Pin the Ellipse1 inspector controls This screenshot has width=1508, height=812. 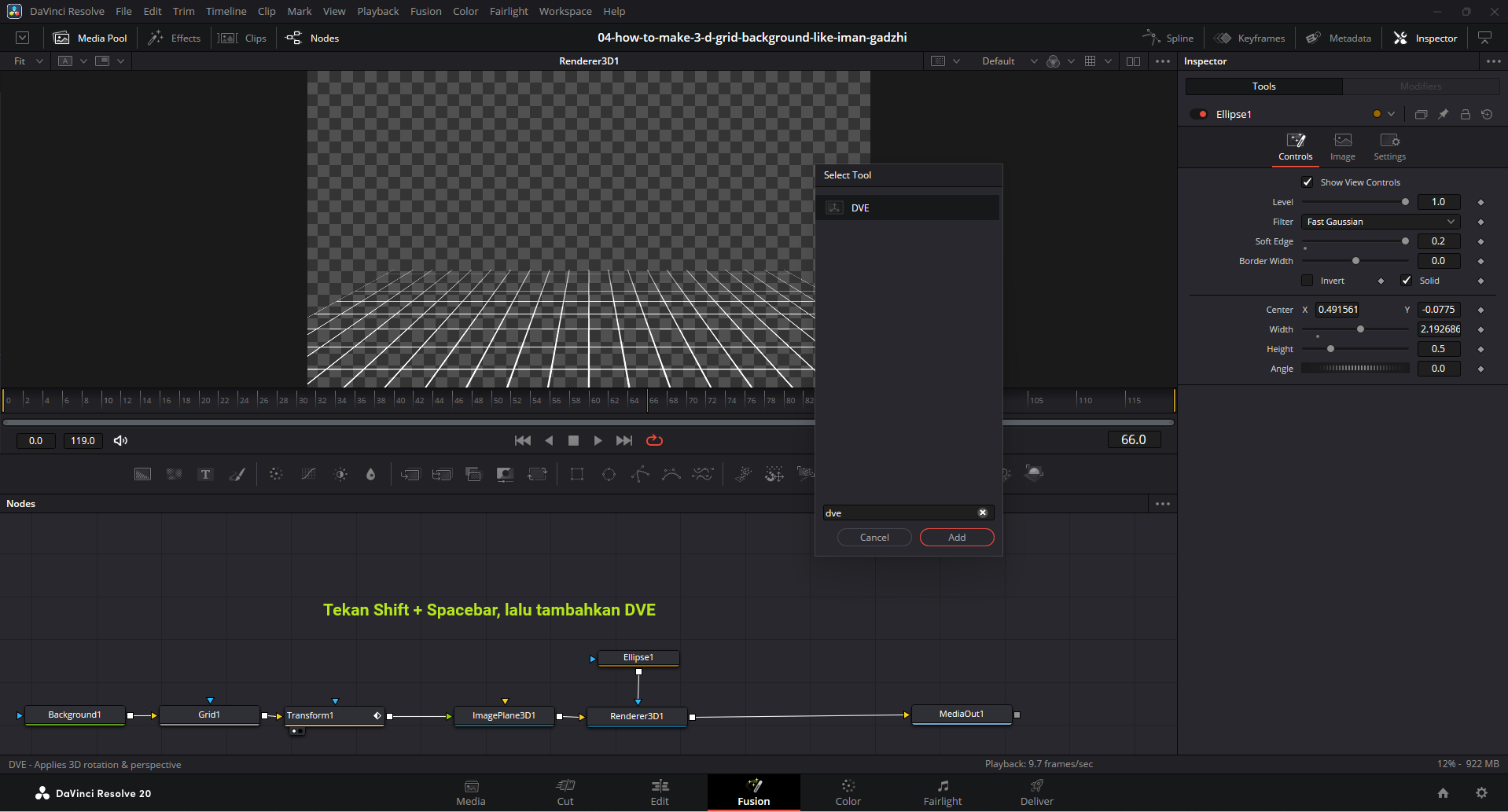(x=1443, y=114)
